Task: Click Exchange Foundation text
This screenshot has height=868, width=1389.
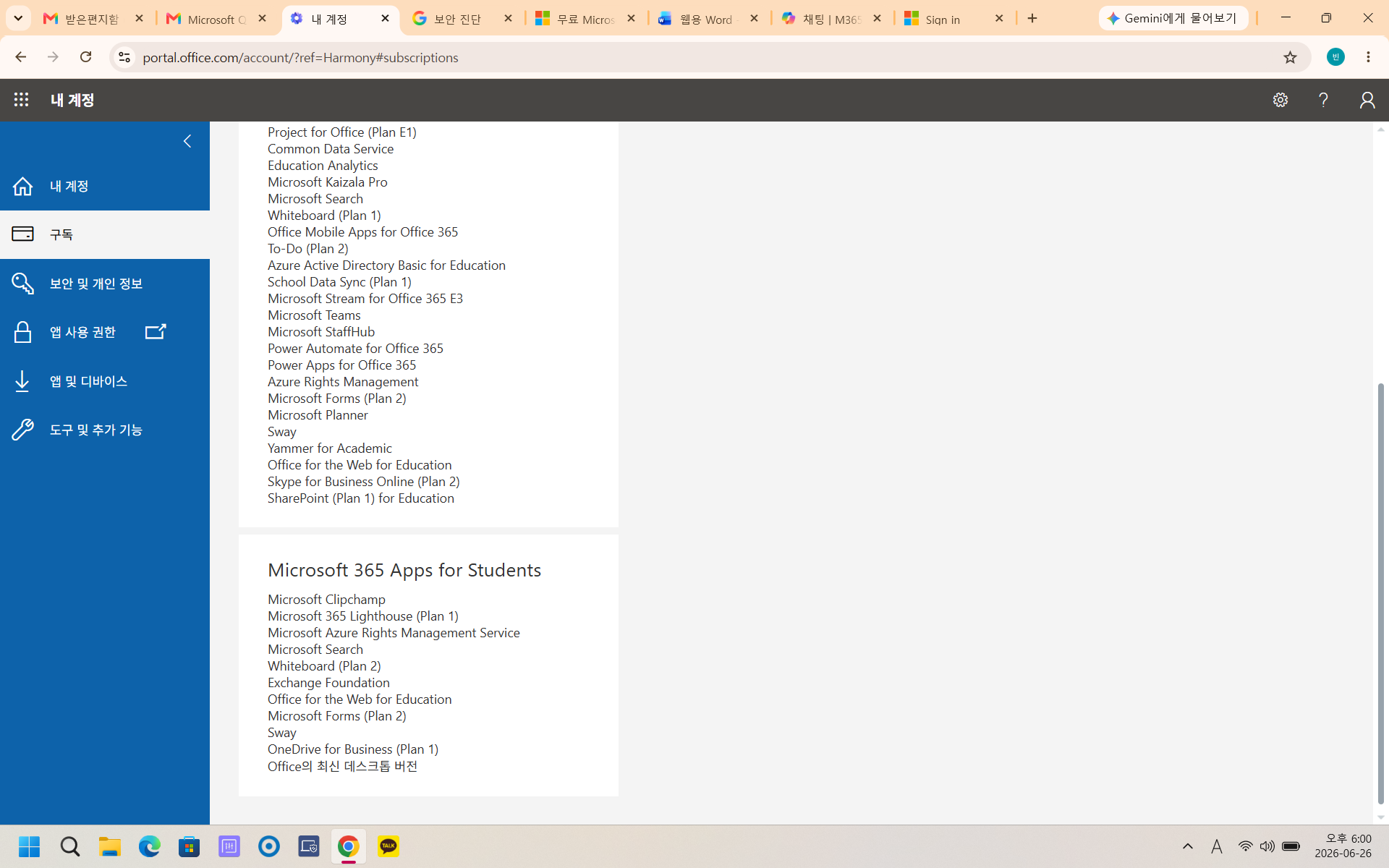Action: [328, 683]
